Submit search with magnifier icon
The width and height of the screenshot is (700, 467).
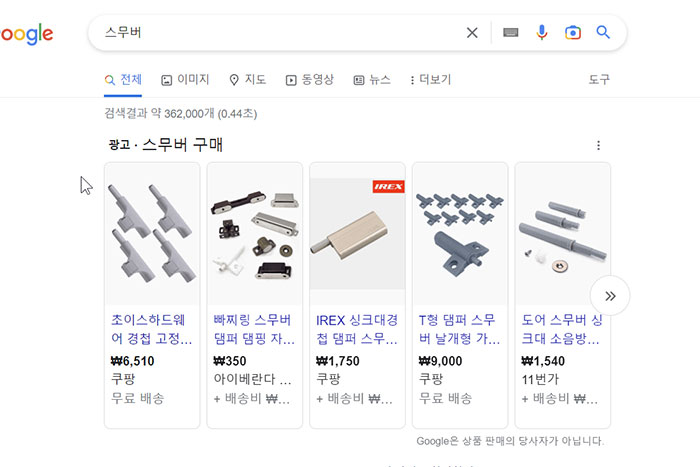[x=603, y=32]
